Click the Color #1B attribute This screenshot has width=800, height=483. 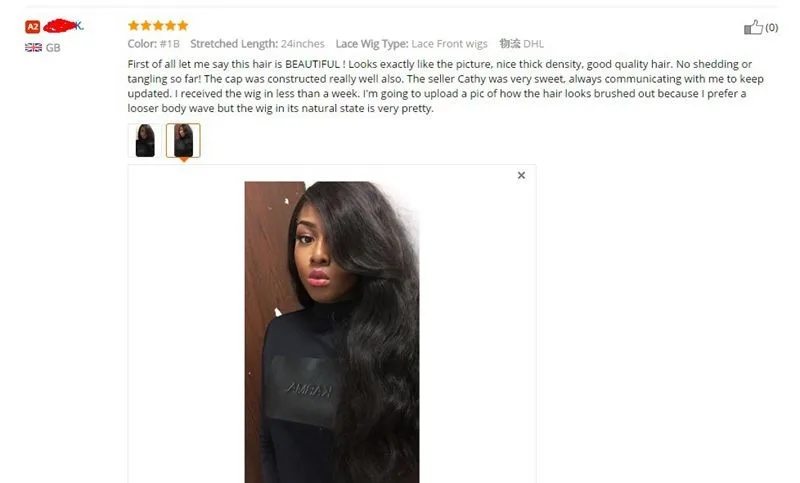153,44
